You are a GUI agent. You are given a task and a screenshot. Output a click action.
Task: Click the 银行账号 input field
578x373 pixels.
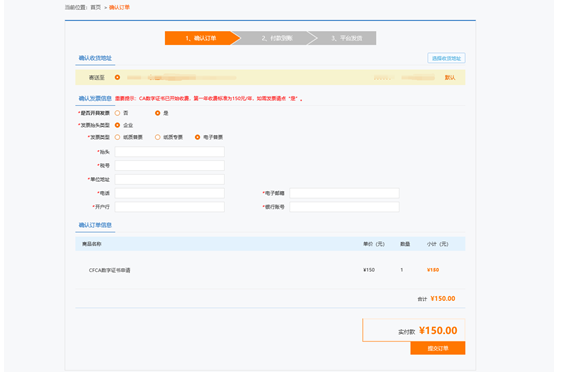point(344,207)
